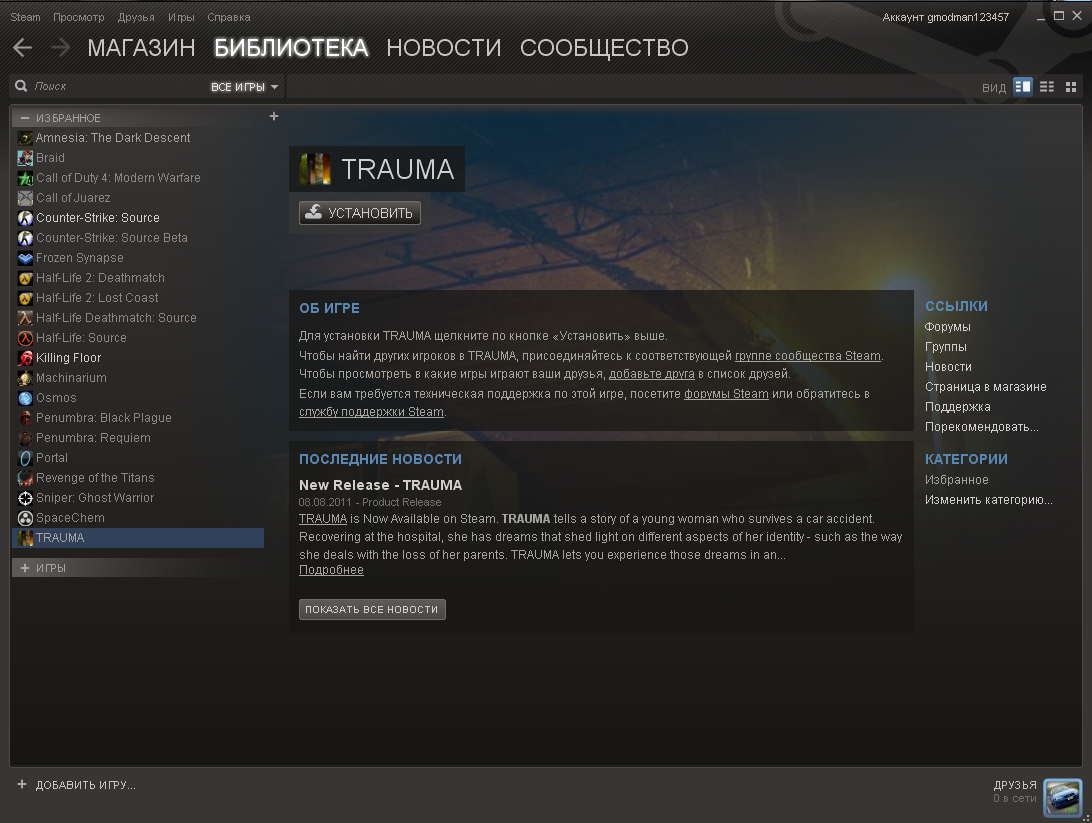Click Call of Duty 4 game icon
The height and width of the screenshot is (823, 1092).
tap(25, 178)
